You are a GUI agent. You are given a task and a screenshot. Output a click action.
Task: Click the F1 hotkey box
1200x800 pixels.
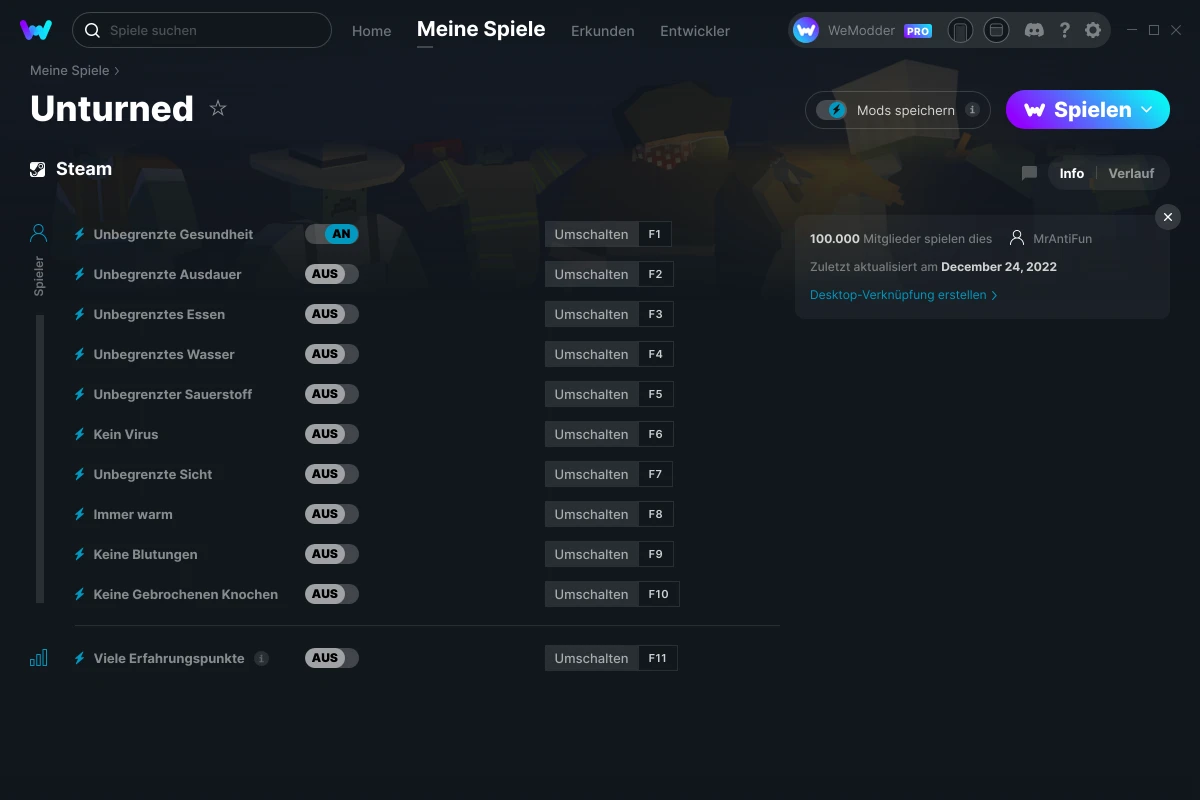click(655, 234)
